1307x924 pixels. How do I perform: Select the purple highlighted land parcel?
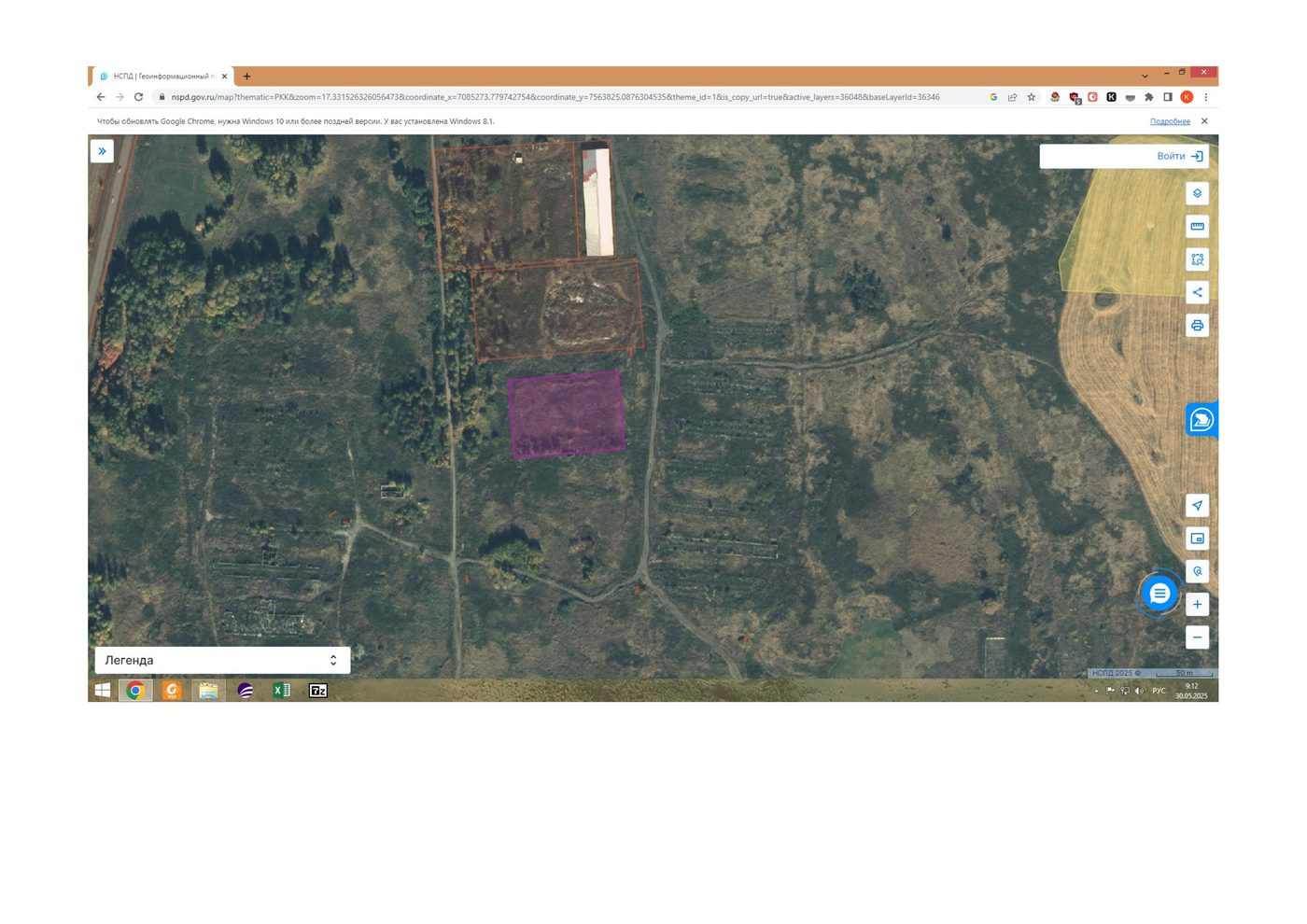pyautogui.click(x=567, y=414)
